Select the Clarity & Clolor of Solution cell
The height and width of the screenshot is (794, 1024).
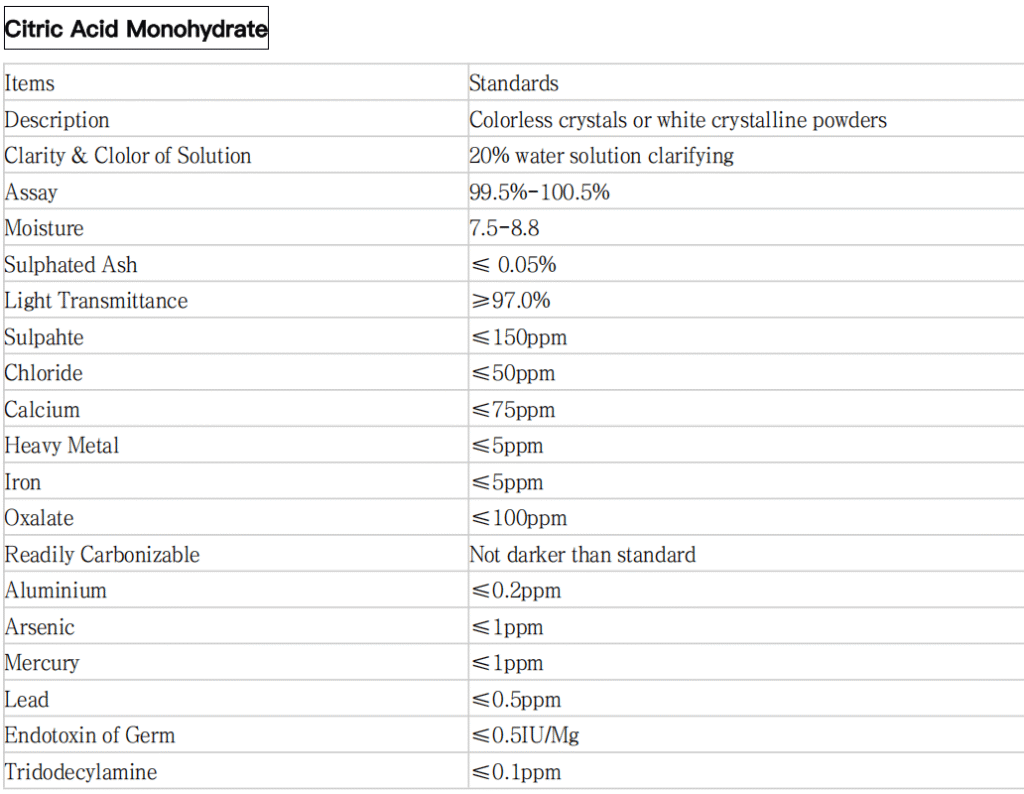[128, 156]
